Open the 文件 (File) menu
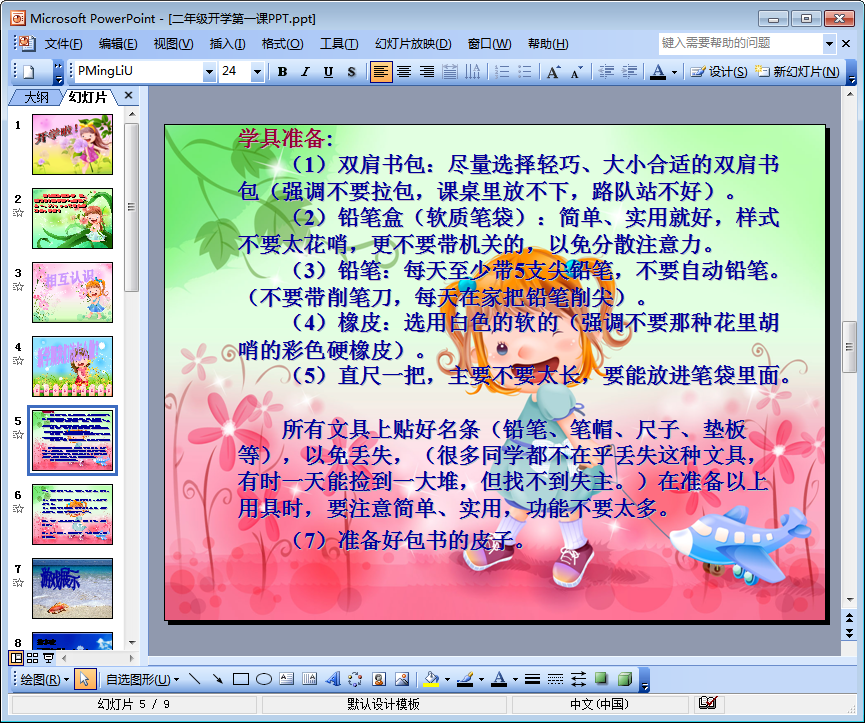Viewport: 865px width, 723px height. 63,44
